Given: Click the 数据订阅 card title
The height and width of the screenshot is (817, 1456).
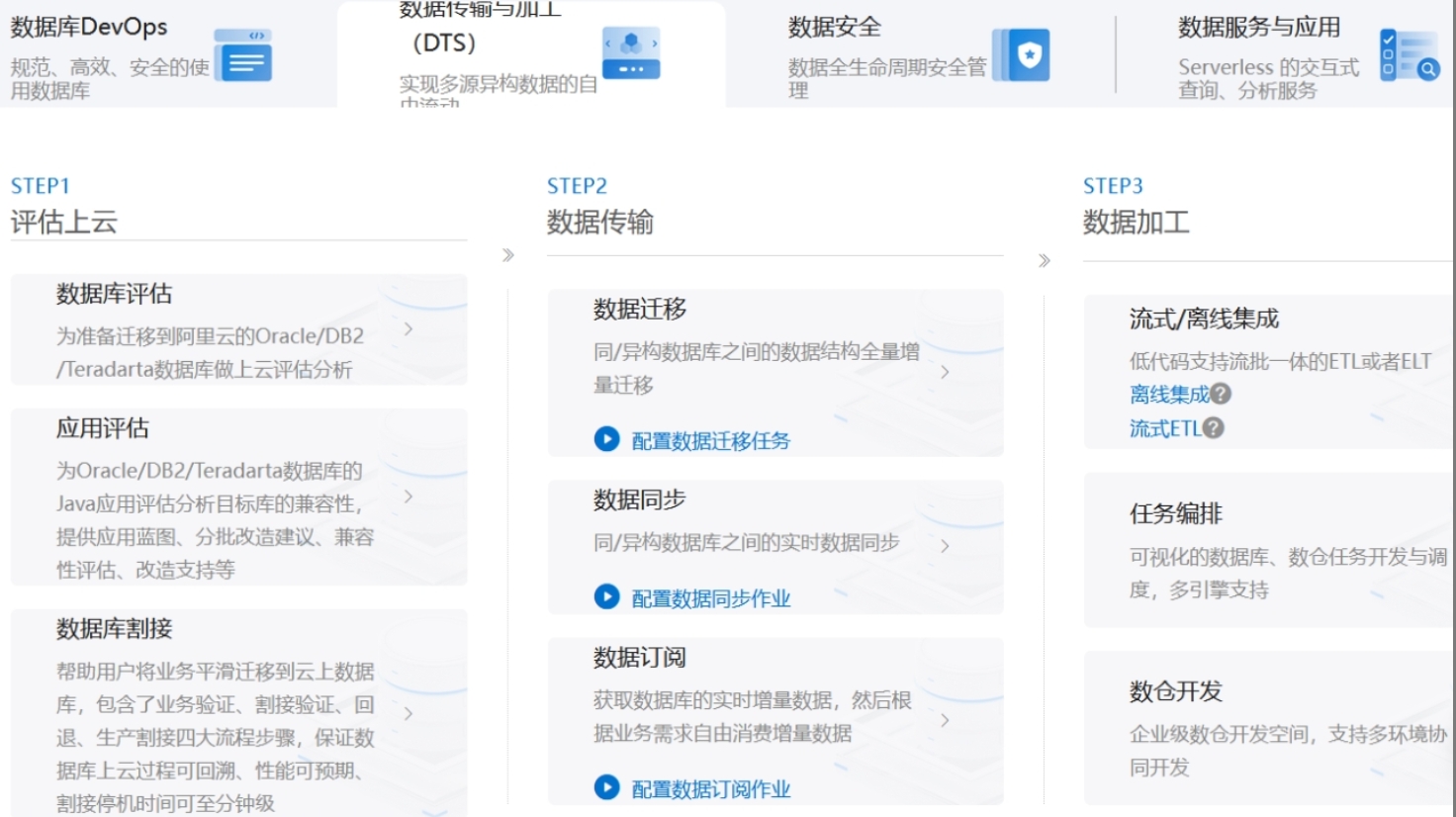Looking at the screenshot, I should 640,658.
